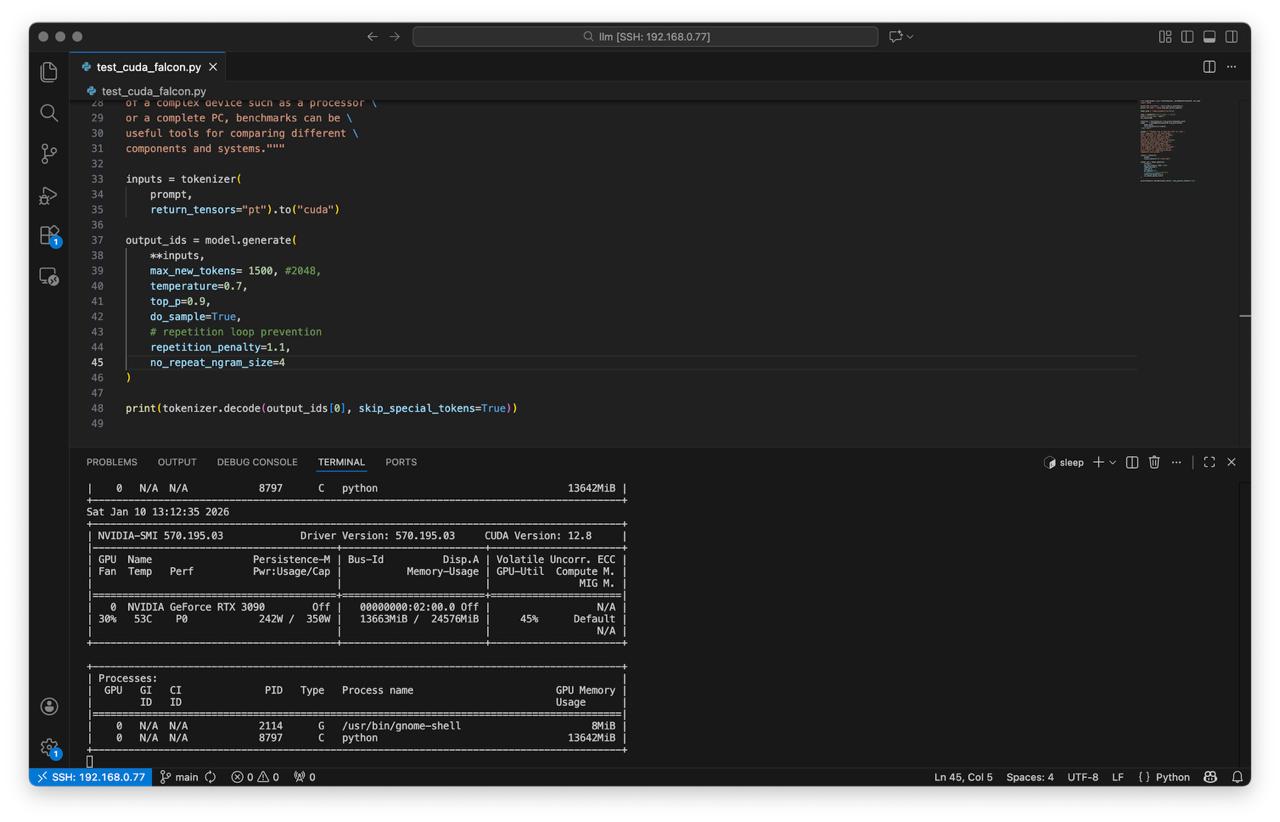
Task: Open the Remote Explorer view
Action: point(49,277)
